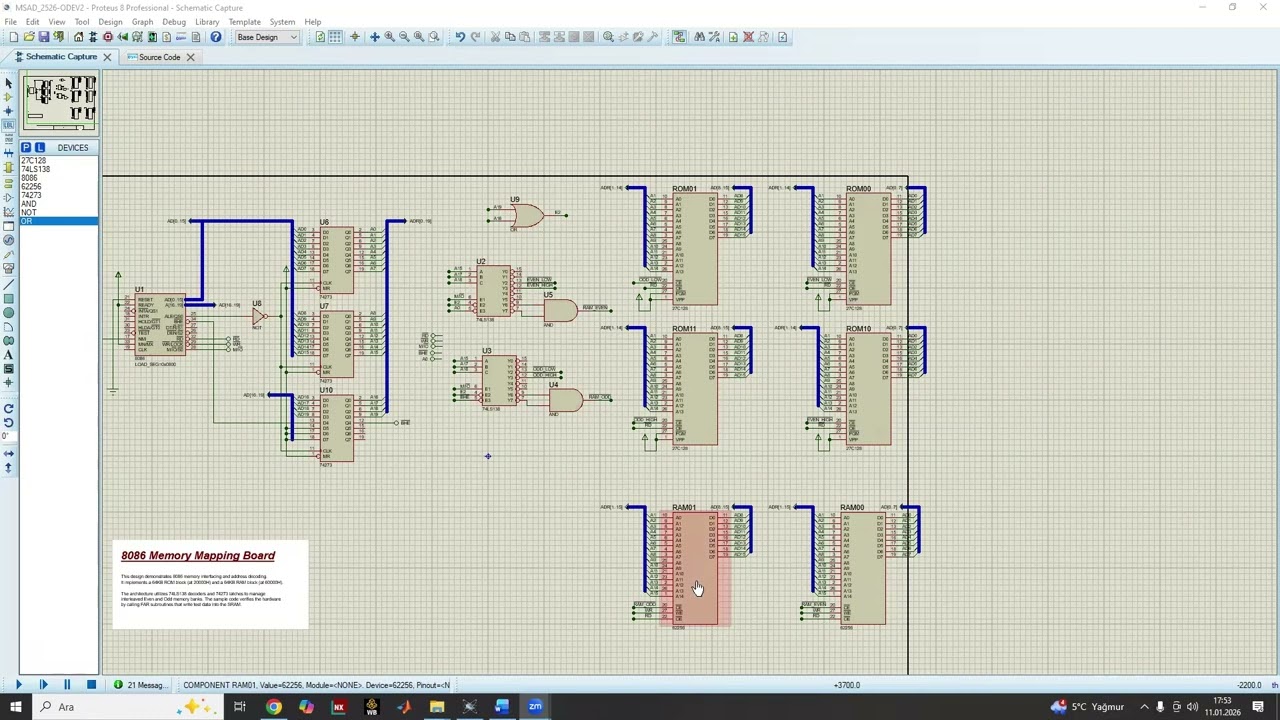Remove current sheet red X icon
The height and width of the screenshot is (720, 1280).
coord(748,37)
